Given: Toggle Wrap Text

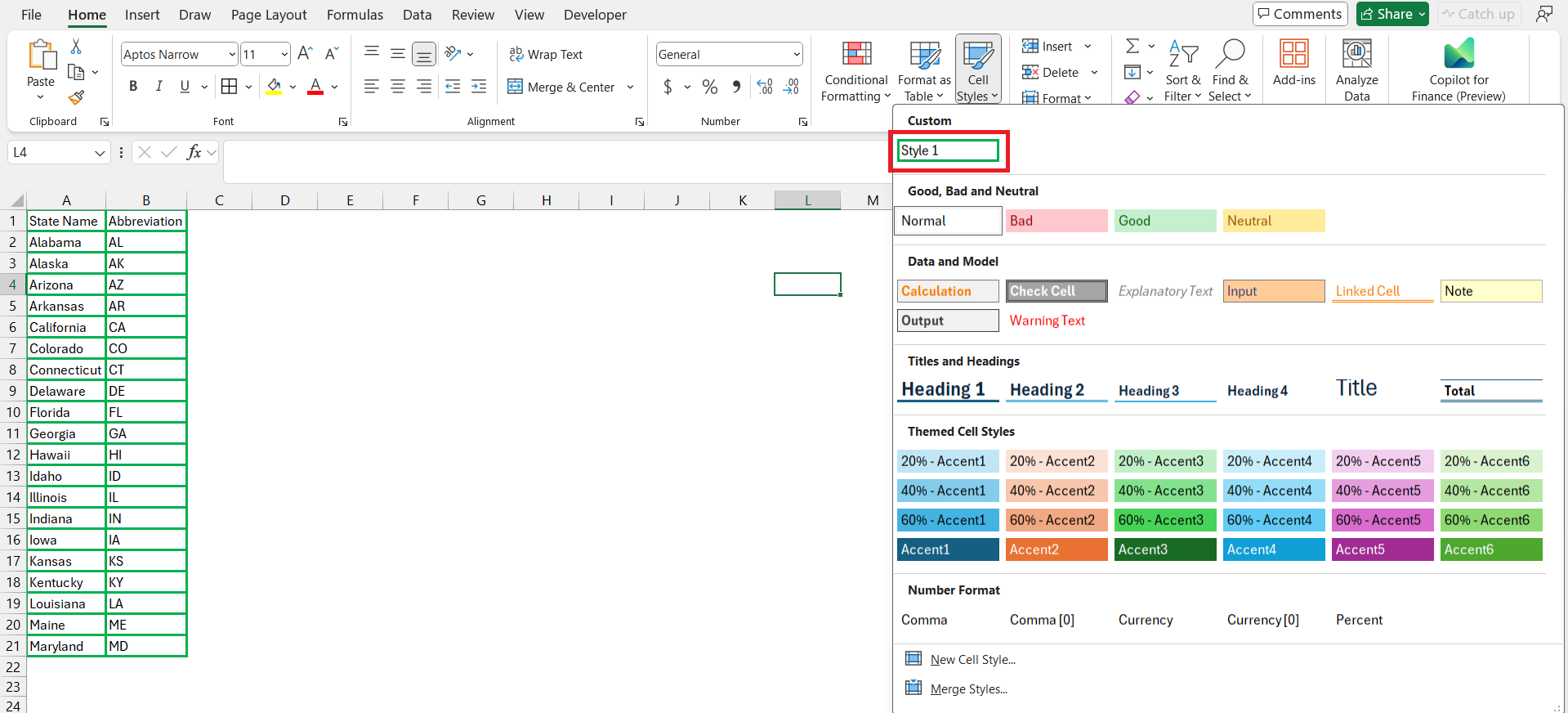Looking at the screenshot, I should tap(546, 54).
